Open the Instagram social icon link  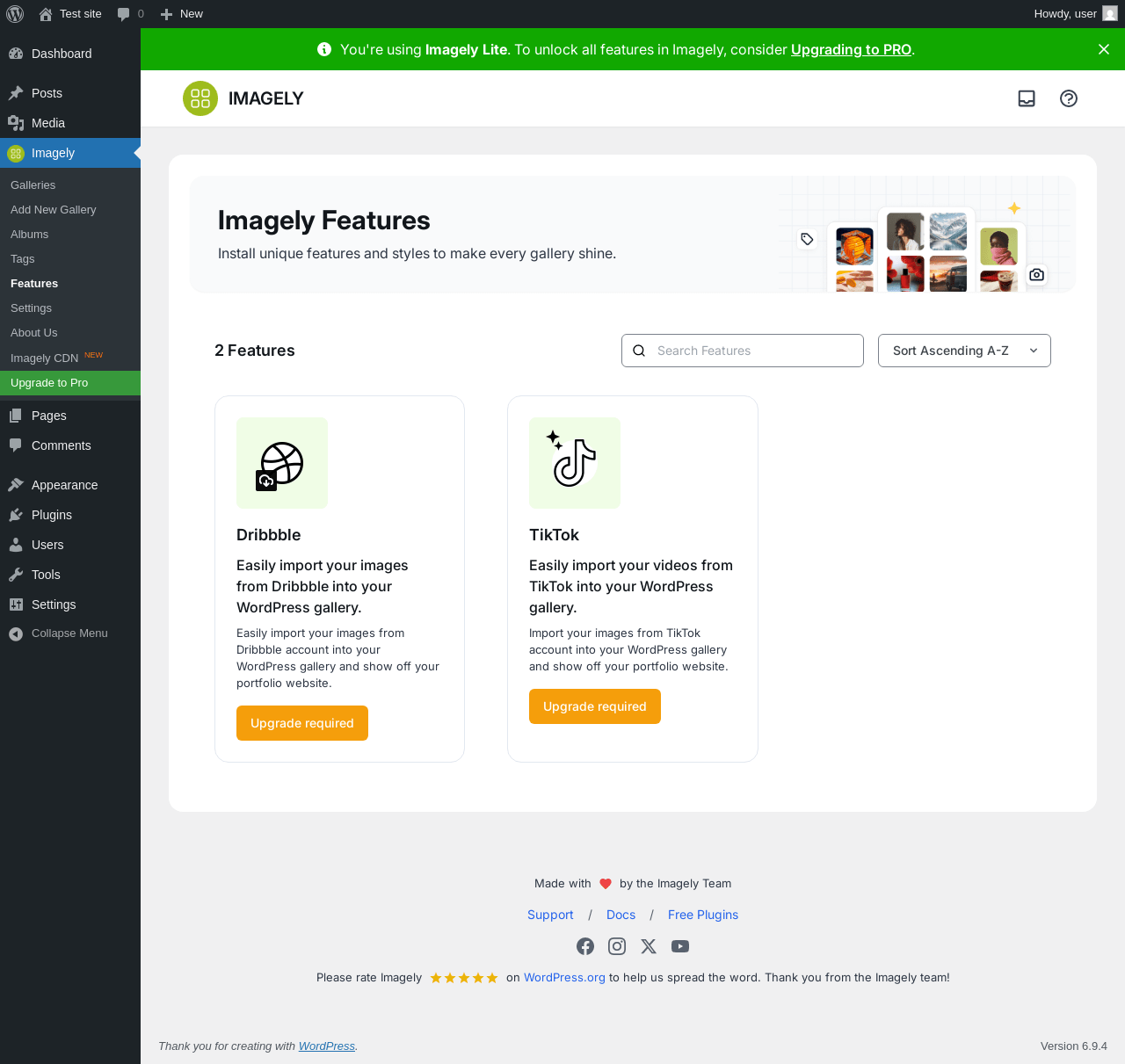pos(617,946)
